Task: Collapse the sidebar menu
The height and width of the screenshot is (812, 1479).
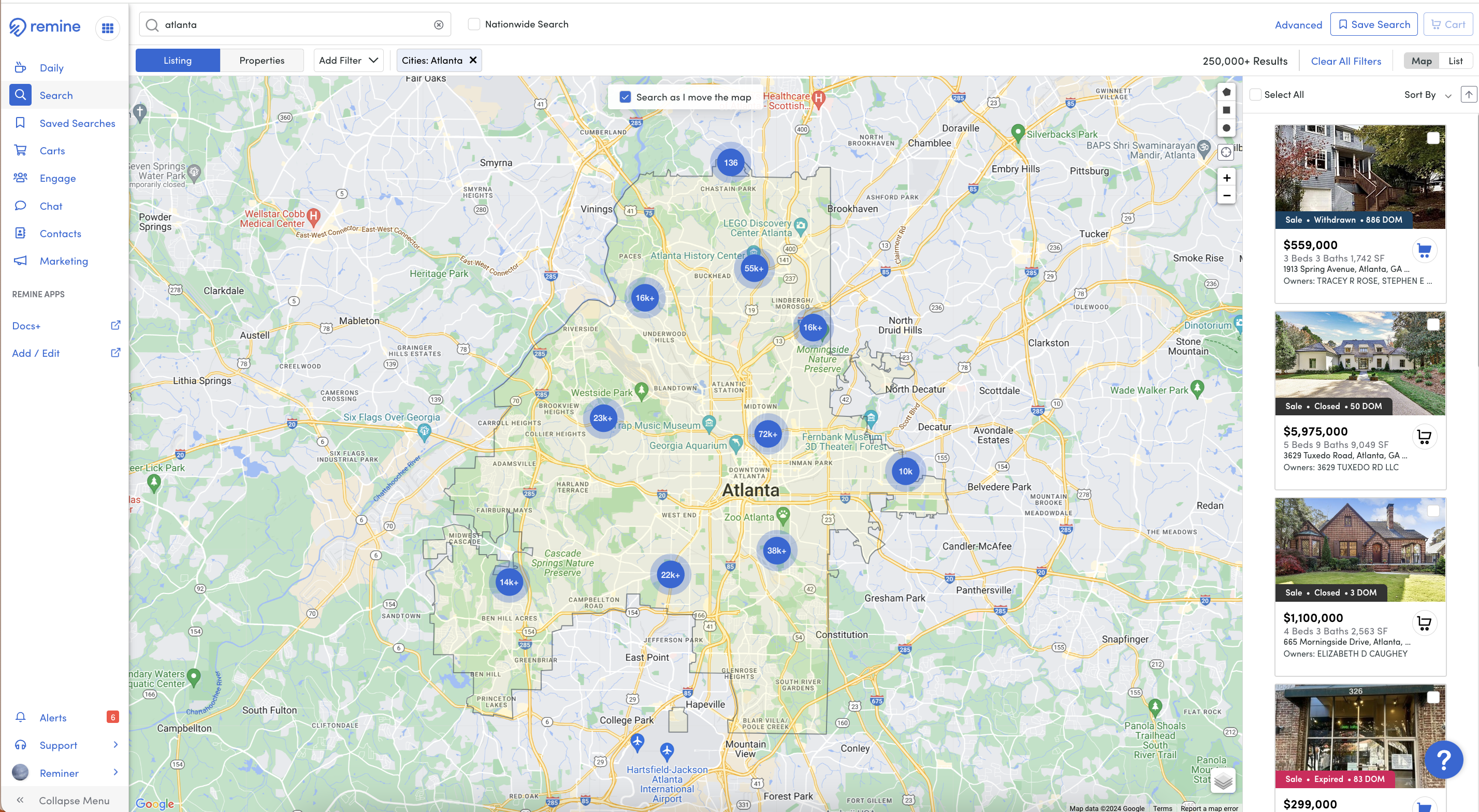Action: pyautogui.click(x=63, y=800)
